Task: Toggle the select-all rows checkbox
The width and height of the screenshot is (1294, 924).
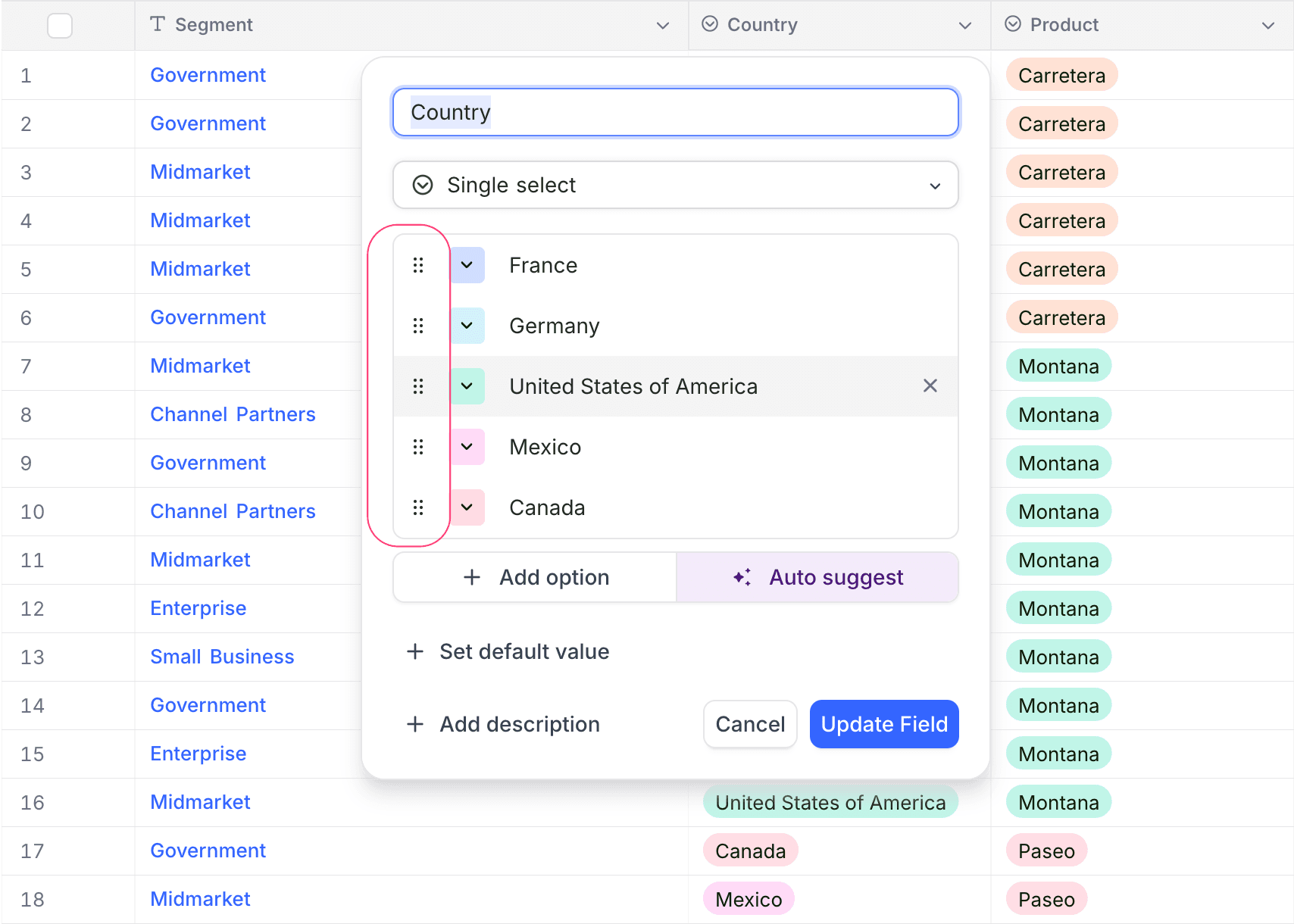Action: tap(60, 26)
